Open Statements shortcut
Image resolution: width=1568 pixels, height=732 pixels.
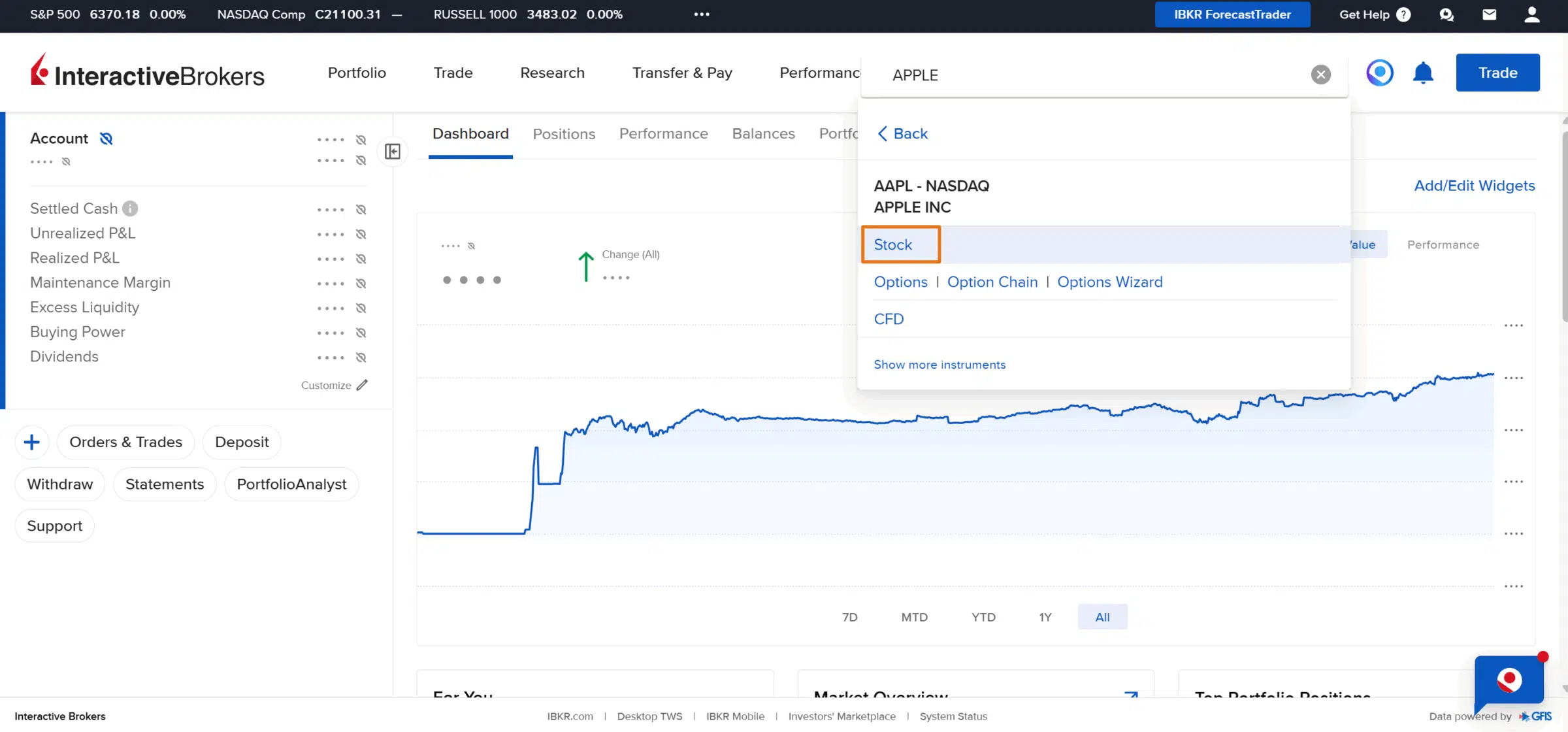pyautogui.click(x=165, y=484)
